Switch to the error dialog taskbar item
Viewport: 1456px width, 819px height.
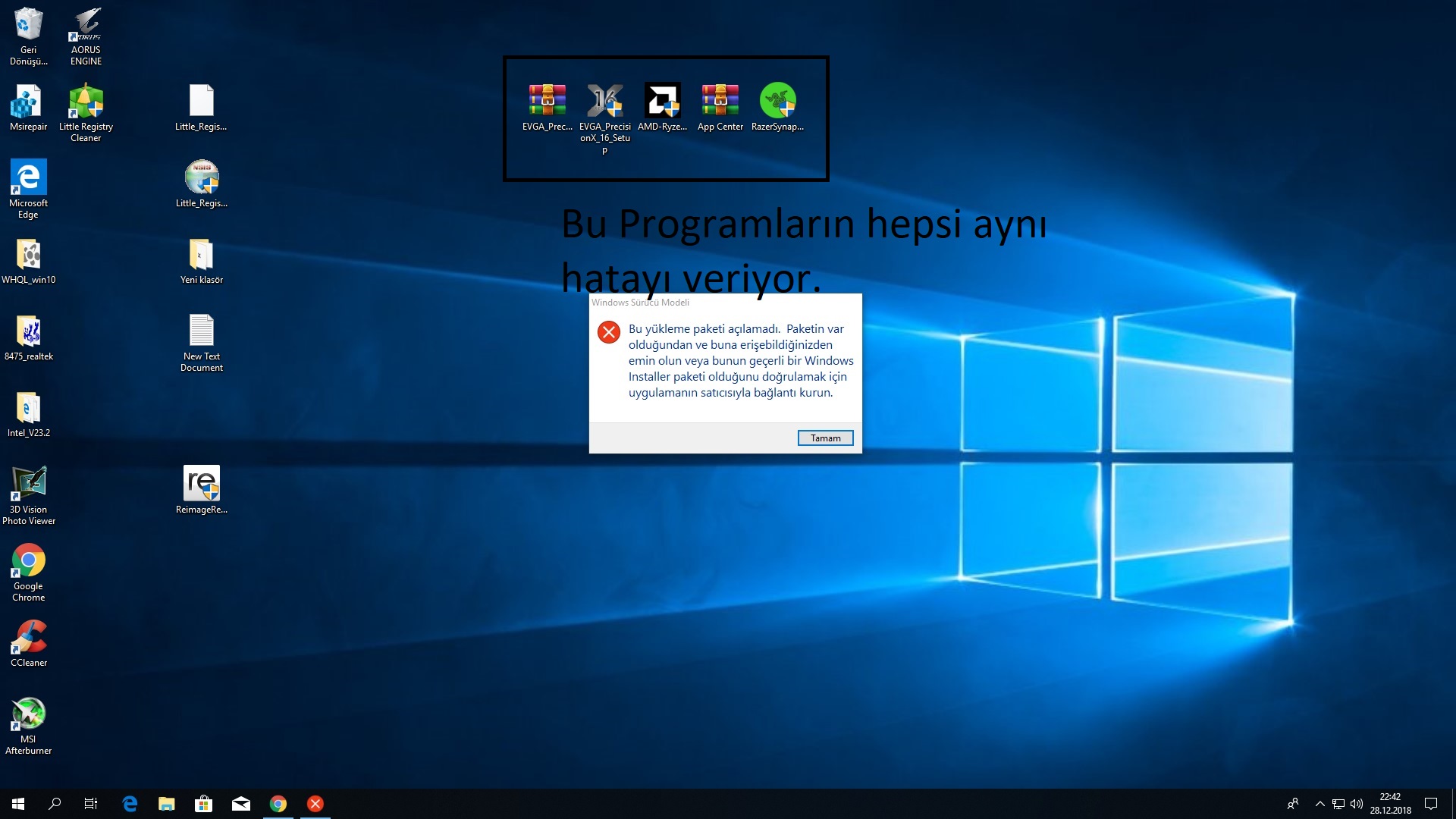click(315, 804)
